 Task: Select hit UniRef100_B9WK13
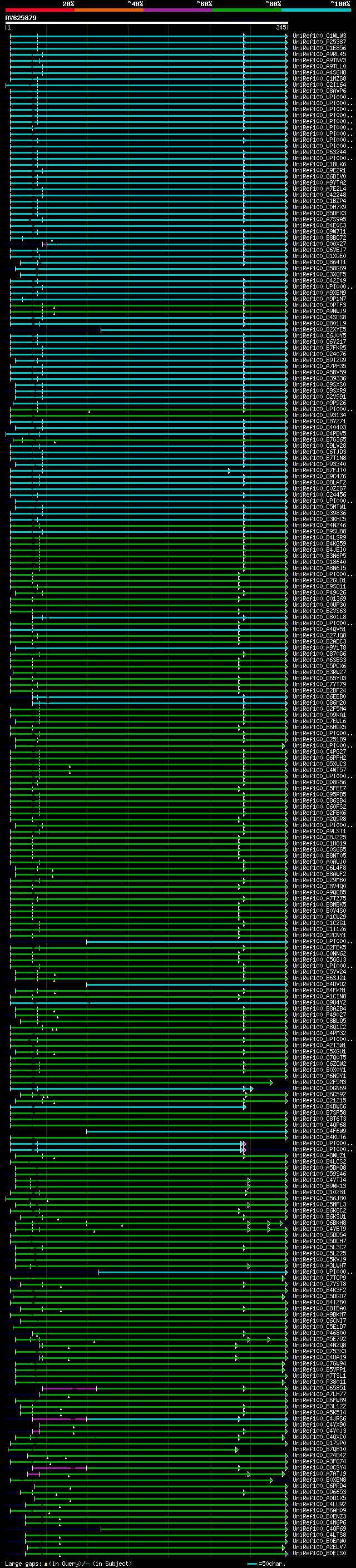(319, 1186)
